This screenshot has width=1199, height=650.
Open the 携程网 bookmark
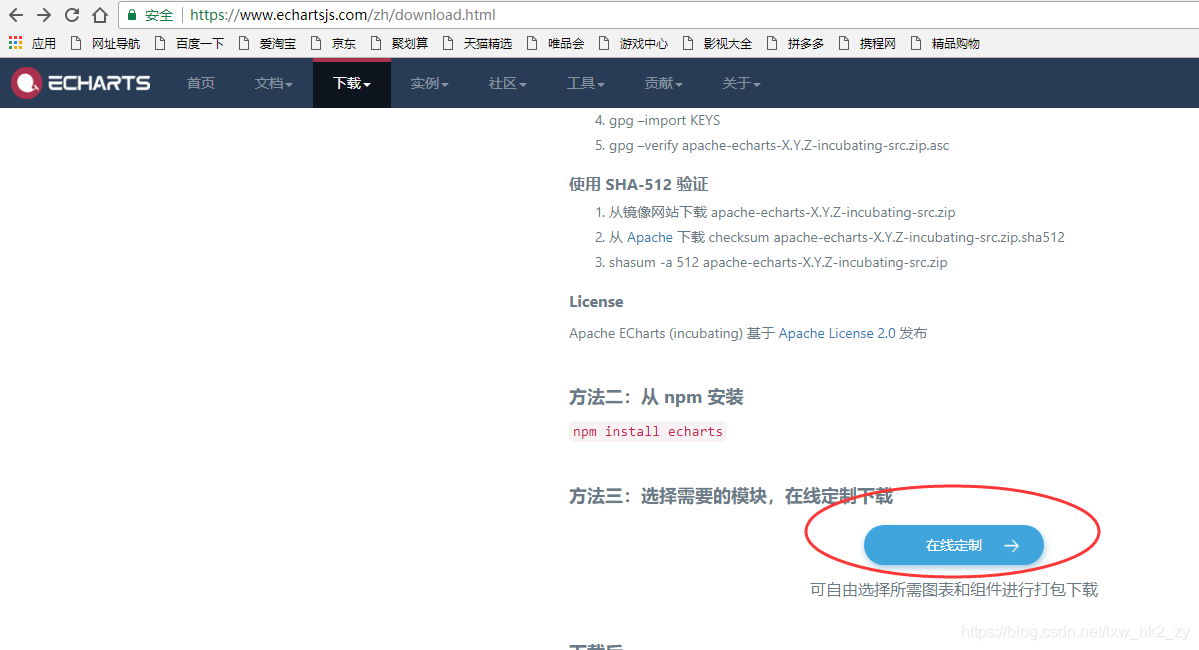868,44
